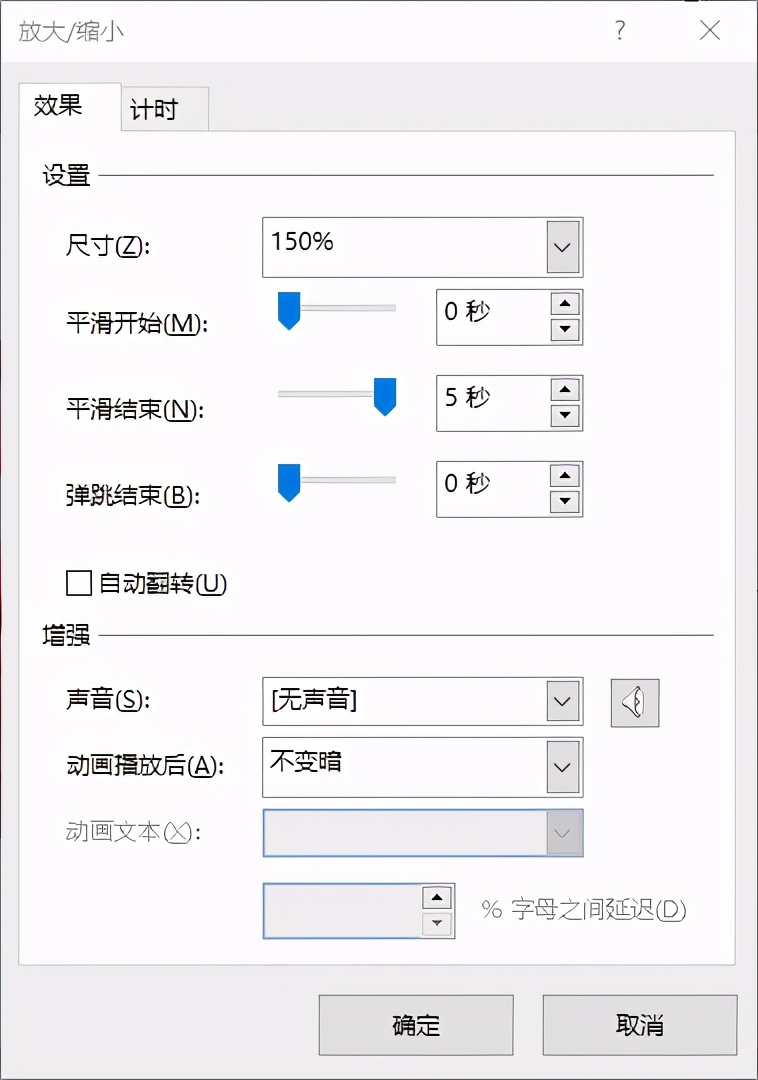Click the 平滑开始 slider handle
Viewport: 758px width, 1080px height.
tap(288, 312)
